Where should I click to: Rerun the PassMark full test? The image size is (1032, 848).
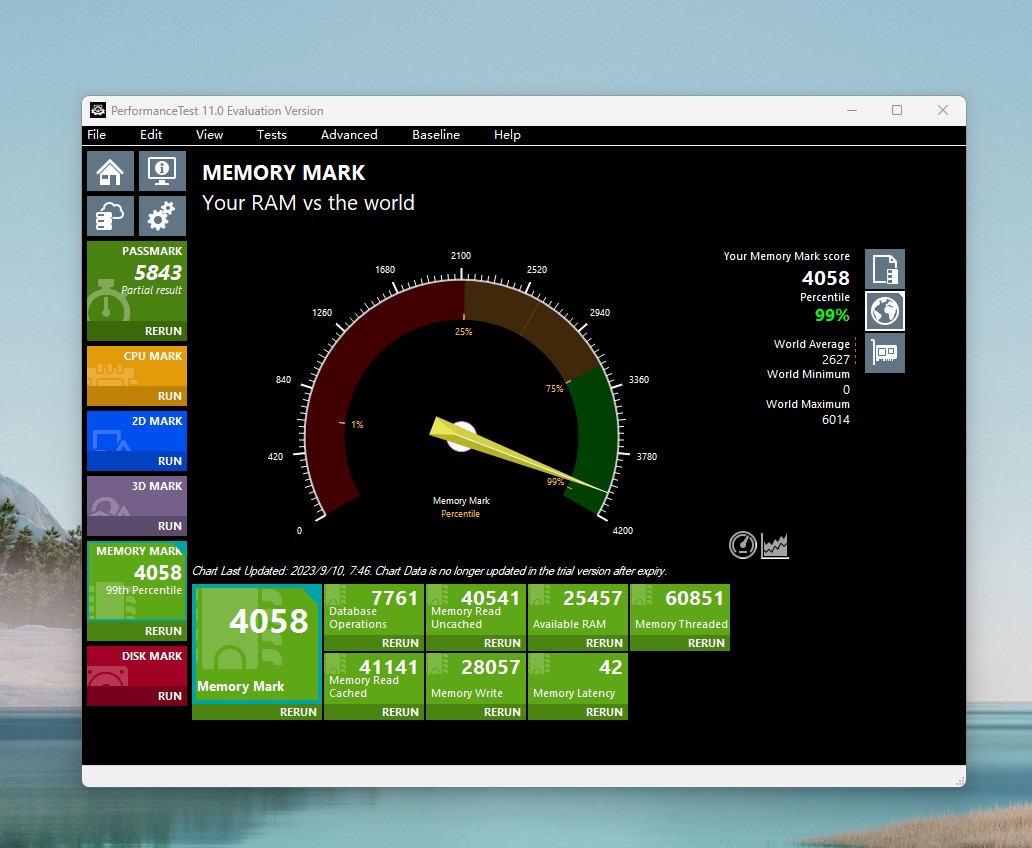pos(137,331)
